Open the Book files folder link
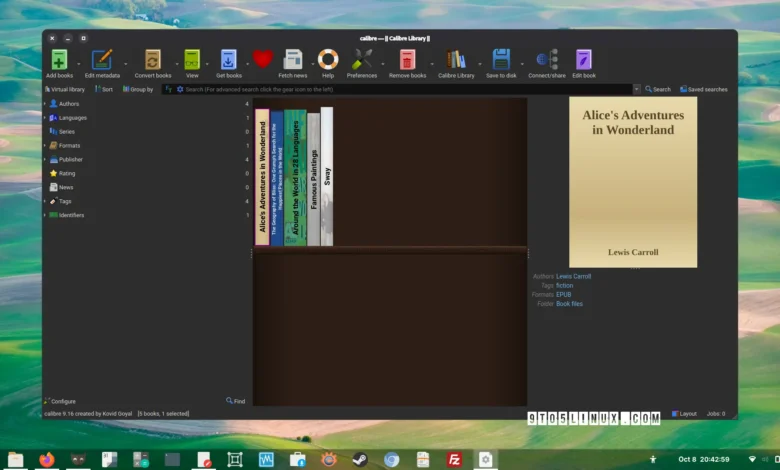Viewport: 780px width, 470px height. click(569, 304)
